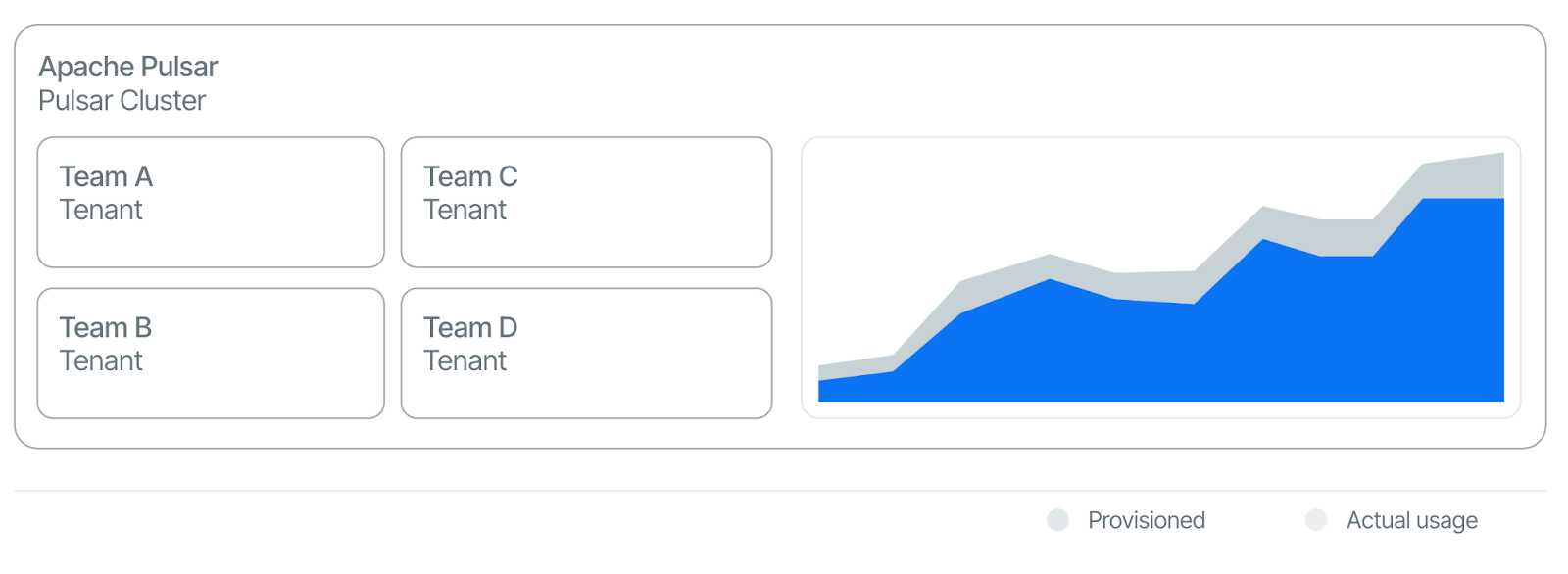The height and width of the screenshot is (574, 1568).
Task: Click the Provisioned legend dot
Action: (x=1057, y=520)
